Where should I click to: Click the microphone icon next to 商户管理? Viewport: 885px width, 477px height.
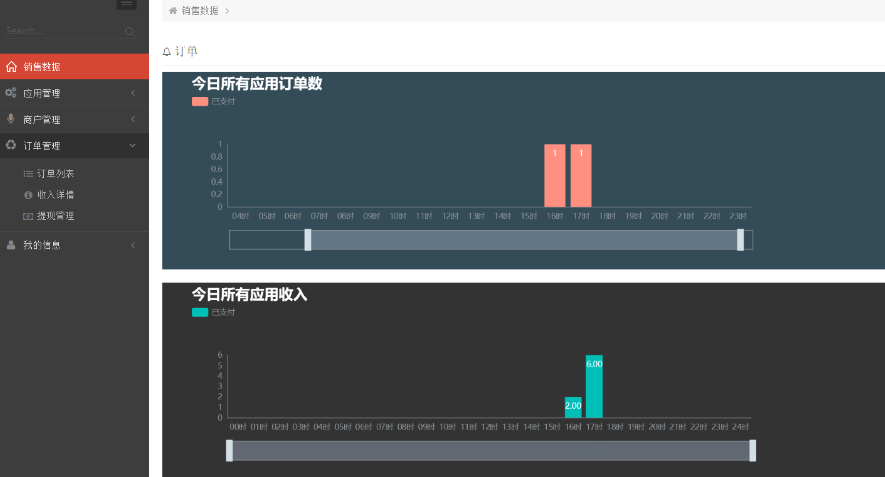click(11, 119)
